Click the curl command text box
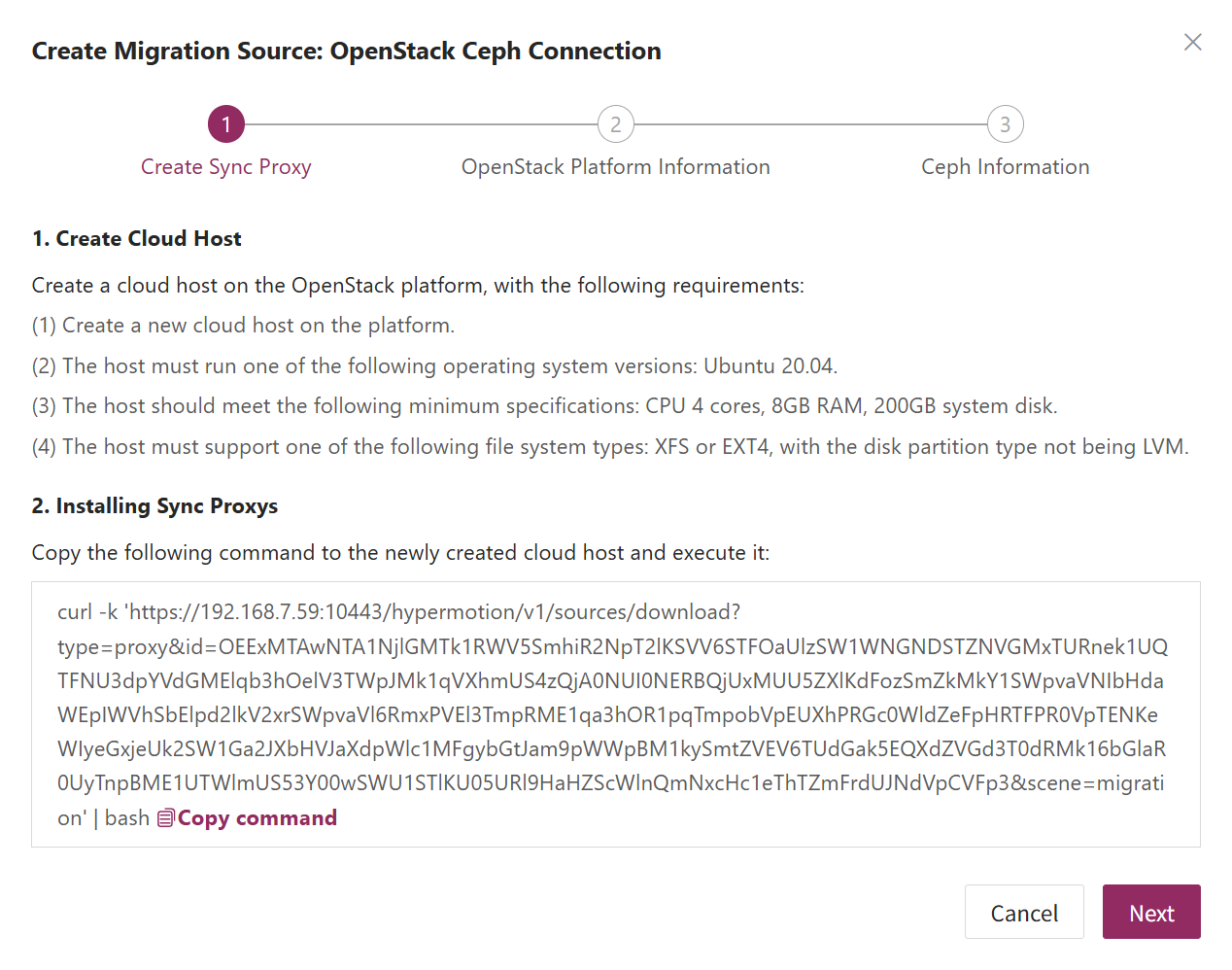This screenshot has width=1232, height=970. (616, 714)
